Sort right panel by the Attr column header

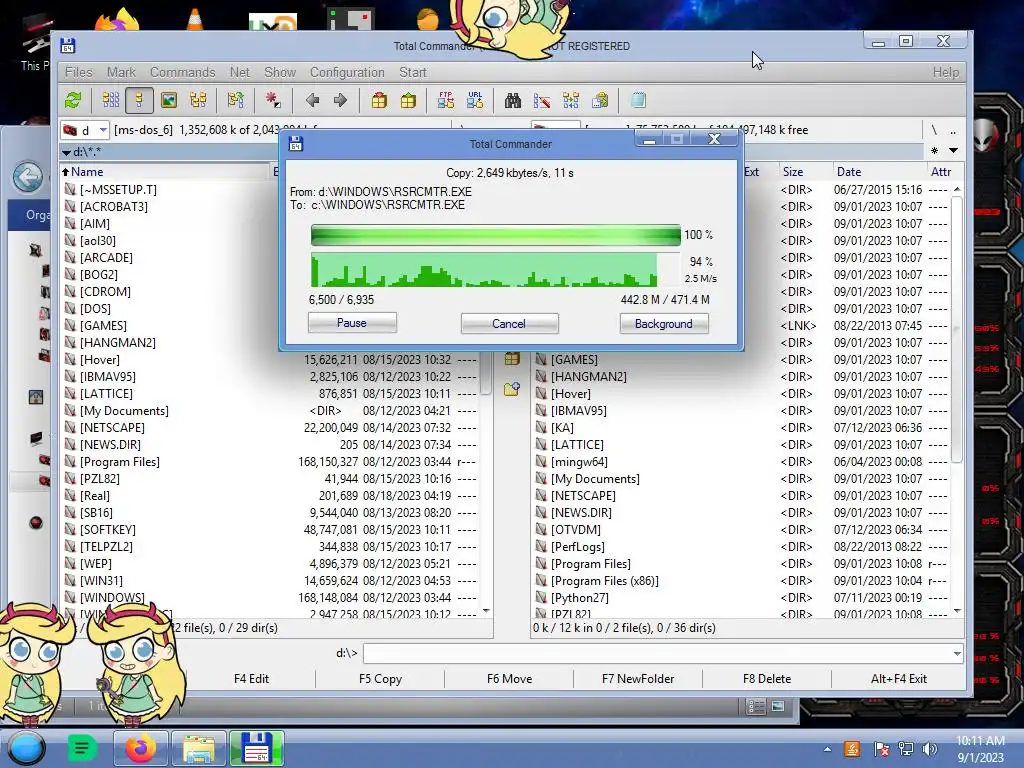pyautogui.click(x=940, y=172)
